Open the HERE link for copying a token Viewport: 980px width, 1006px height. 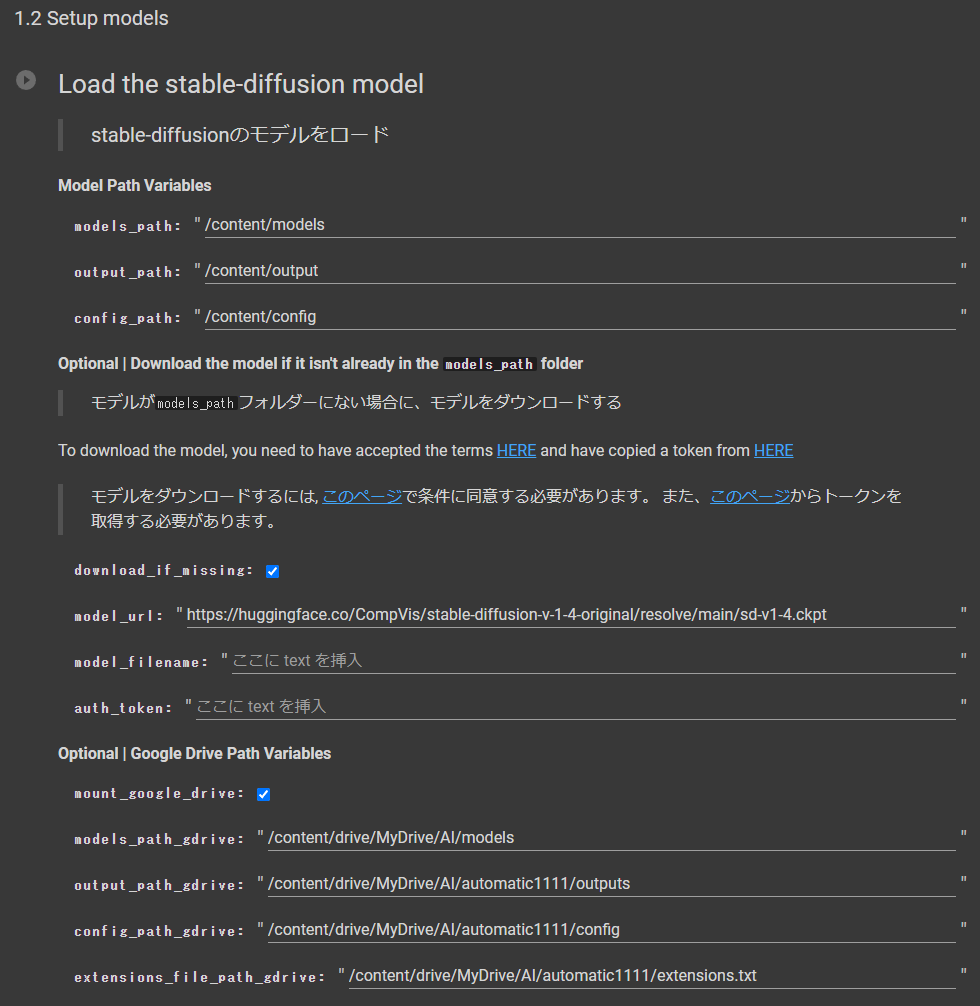click(x=773, y=451)
